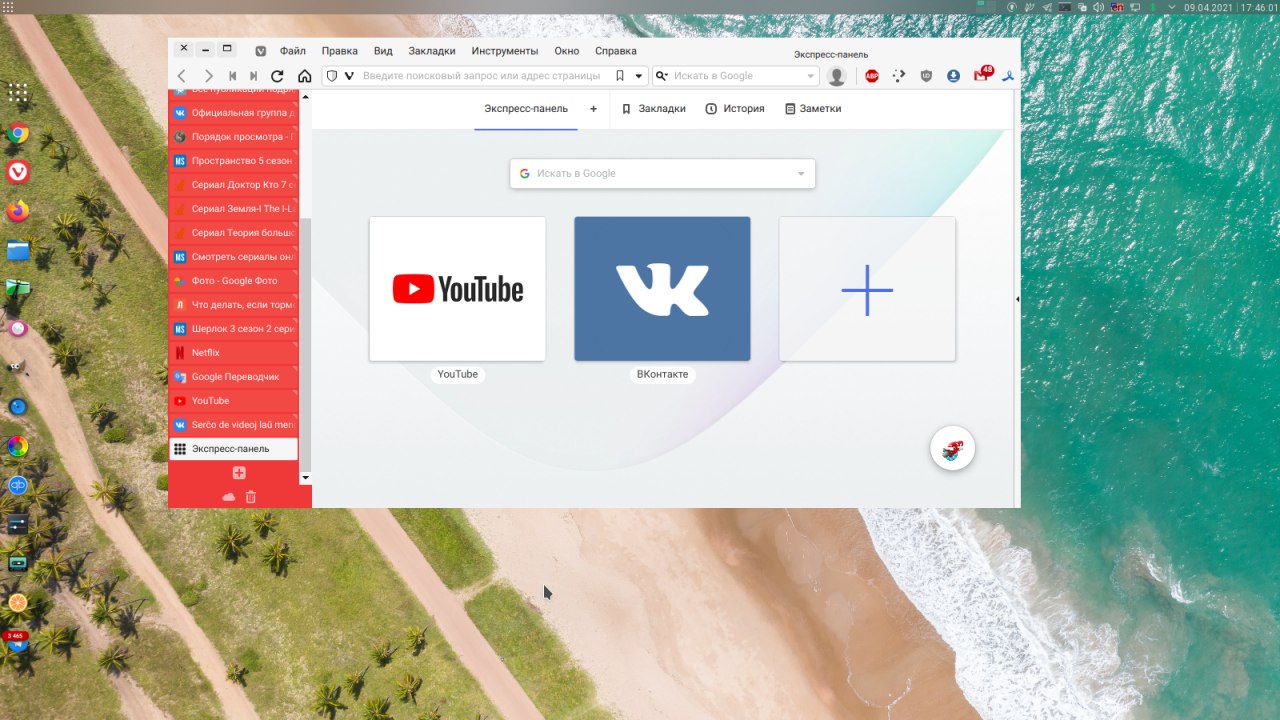
Task: Open the Home page
Action: pos(305,76)
